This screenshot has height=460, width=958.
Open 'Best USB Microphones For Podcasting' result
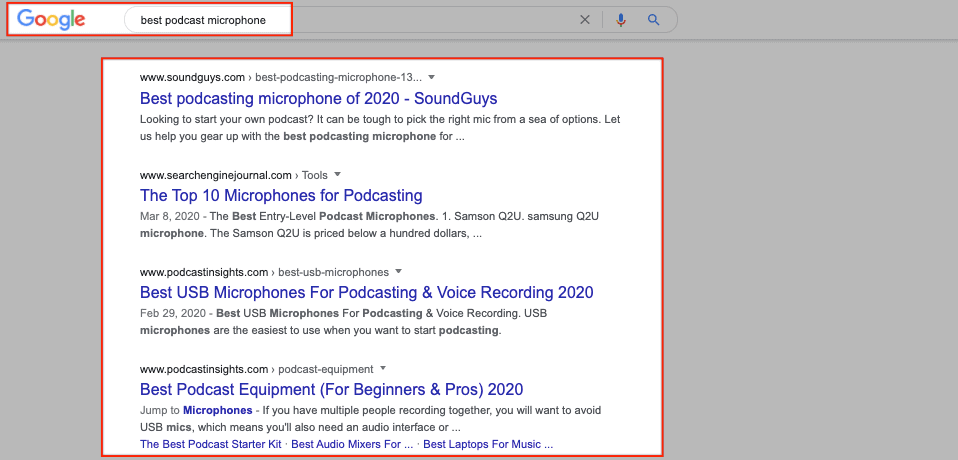pyautogui.click(x=366, y=292)
